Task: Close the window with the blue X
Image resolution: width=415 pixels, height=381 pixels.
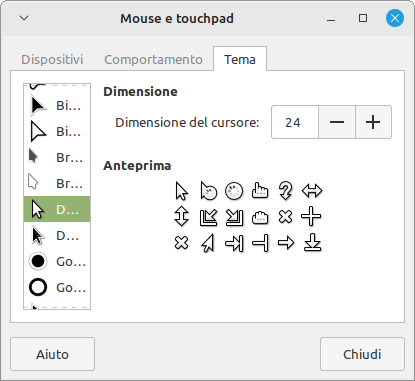Action: tap(395, 18)
